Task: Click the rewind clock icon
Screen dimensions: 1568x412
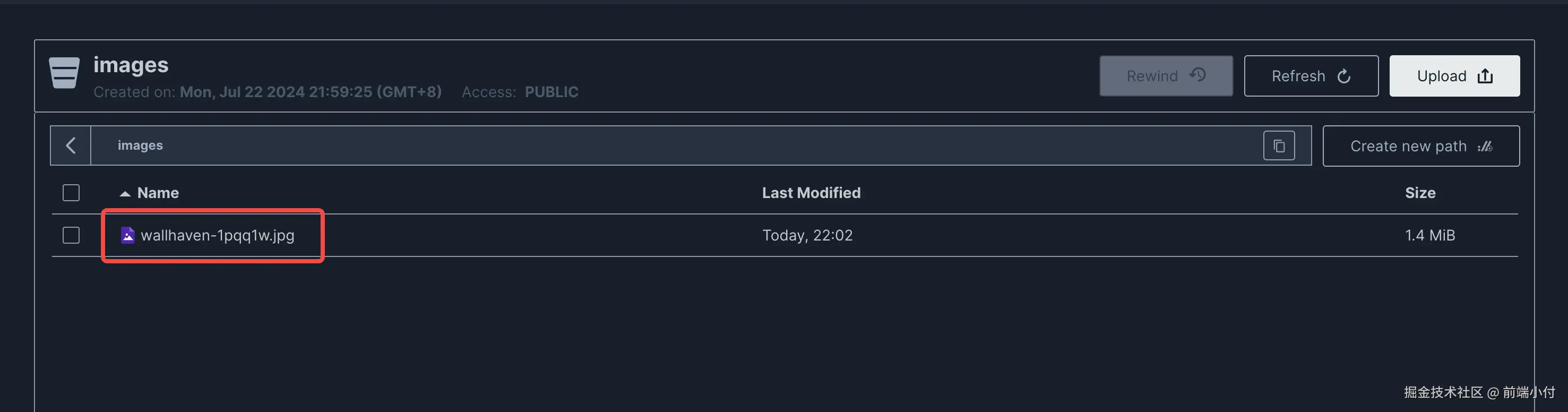Action: [x=1197, y=75]
